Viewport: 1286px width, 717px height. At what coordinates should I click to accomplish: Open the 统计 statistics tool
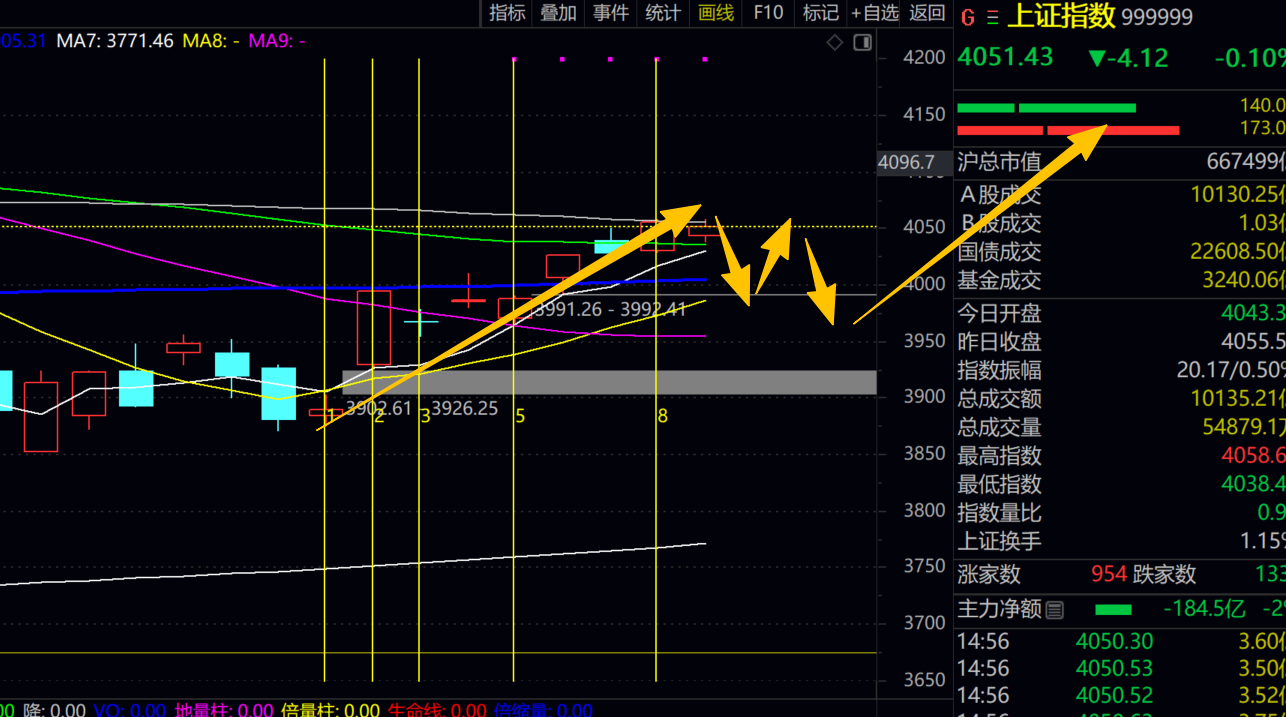663,13
